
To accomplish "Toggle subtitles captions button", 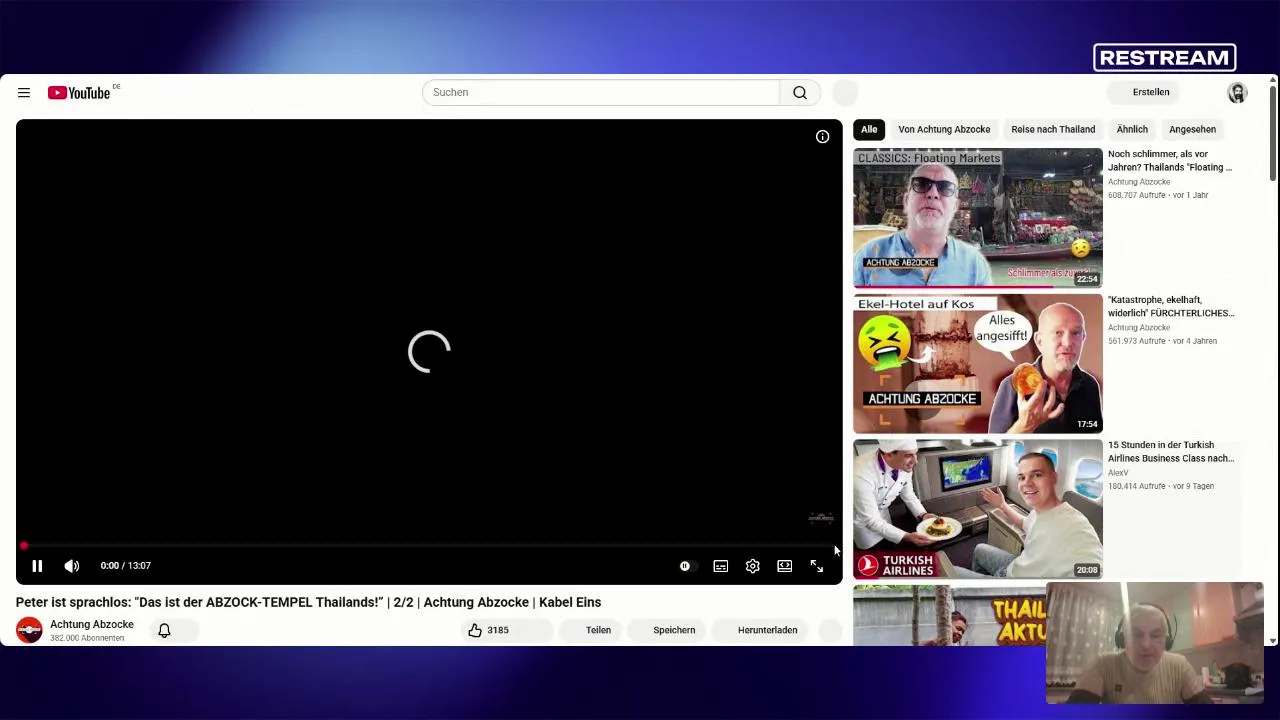I will pos(720,567).
